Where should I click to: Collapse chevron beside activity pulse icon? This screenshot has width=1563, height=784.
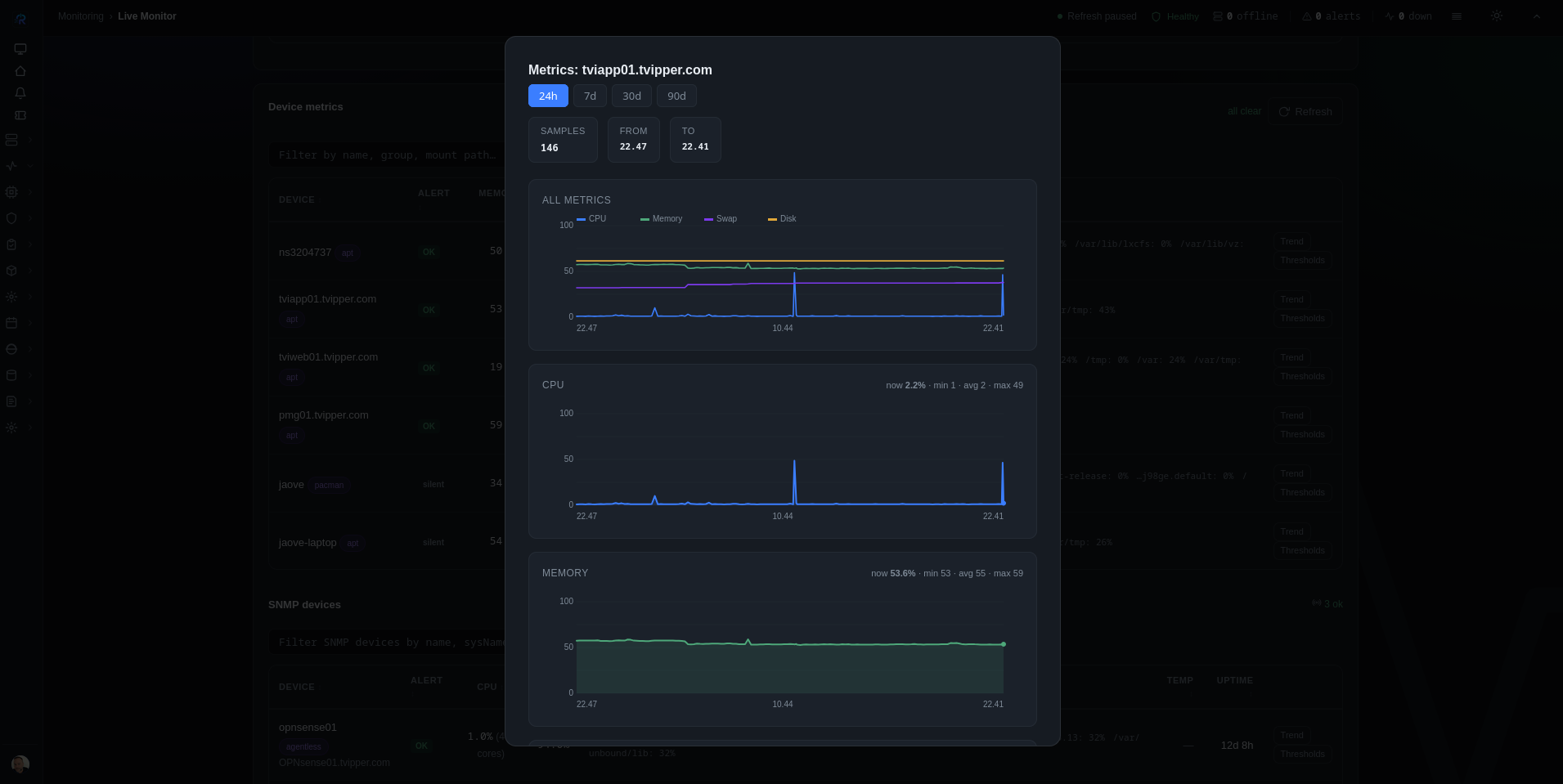30,166
